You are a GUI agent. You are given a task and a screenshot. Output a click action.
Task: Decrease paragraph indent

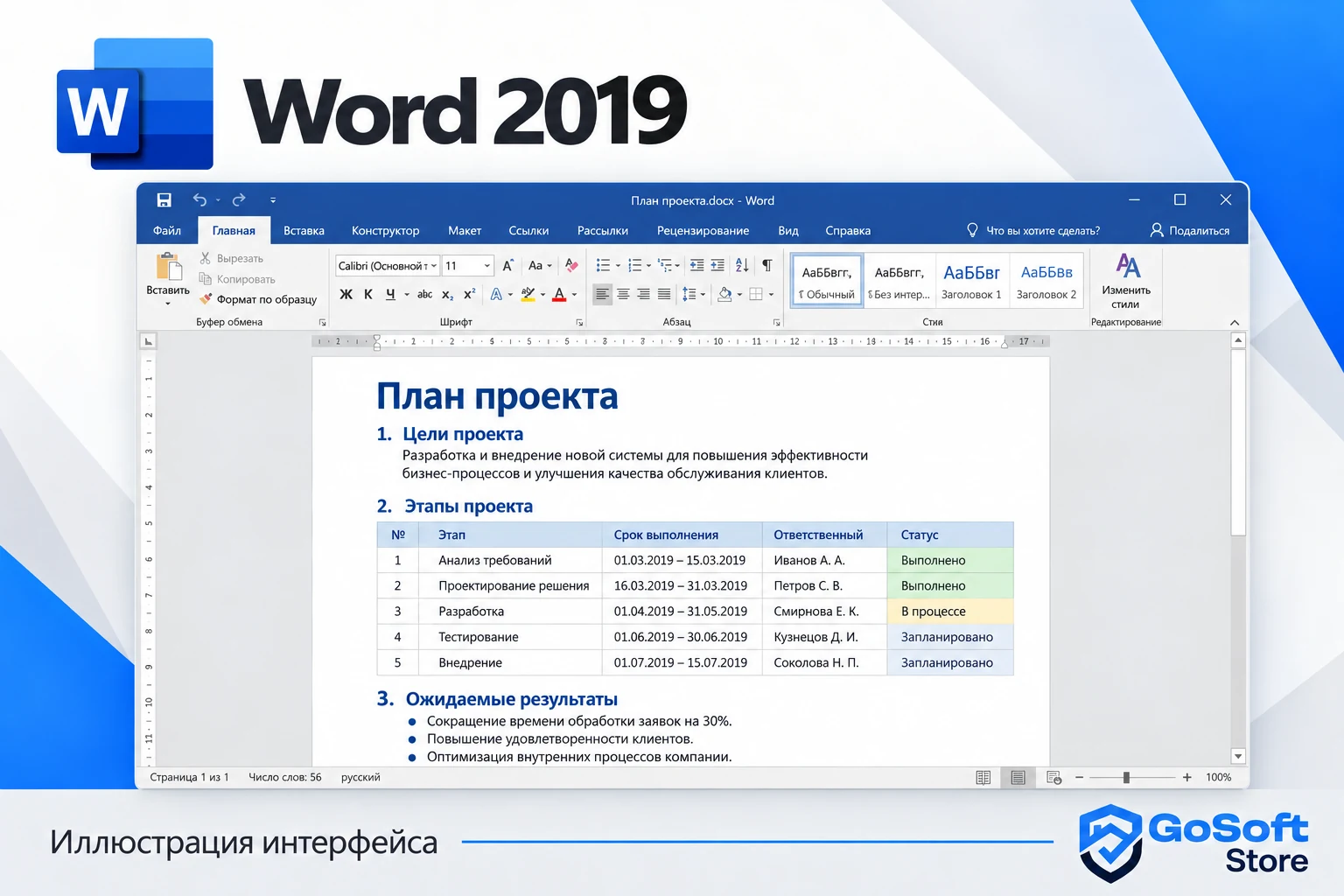click(696, 265)
